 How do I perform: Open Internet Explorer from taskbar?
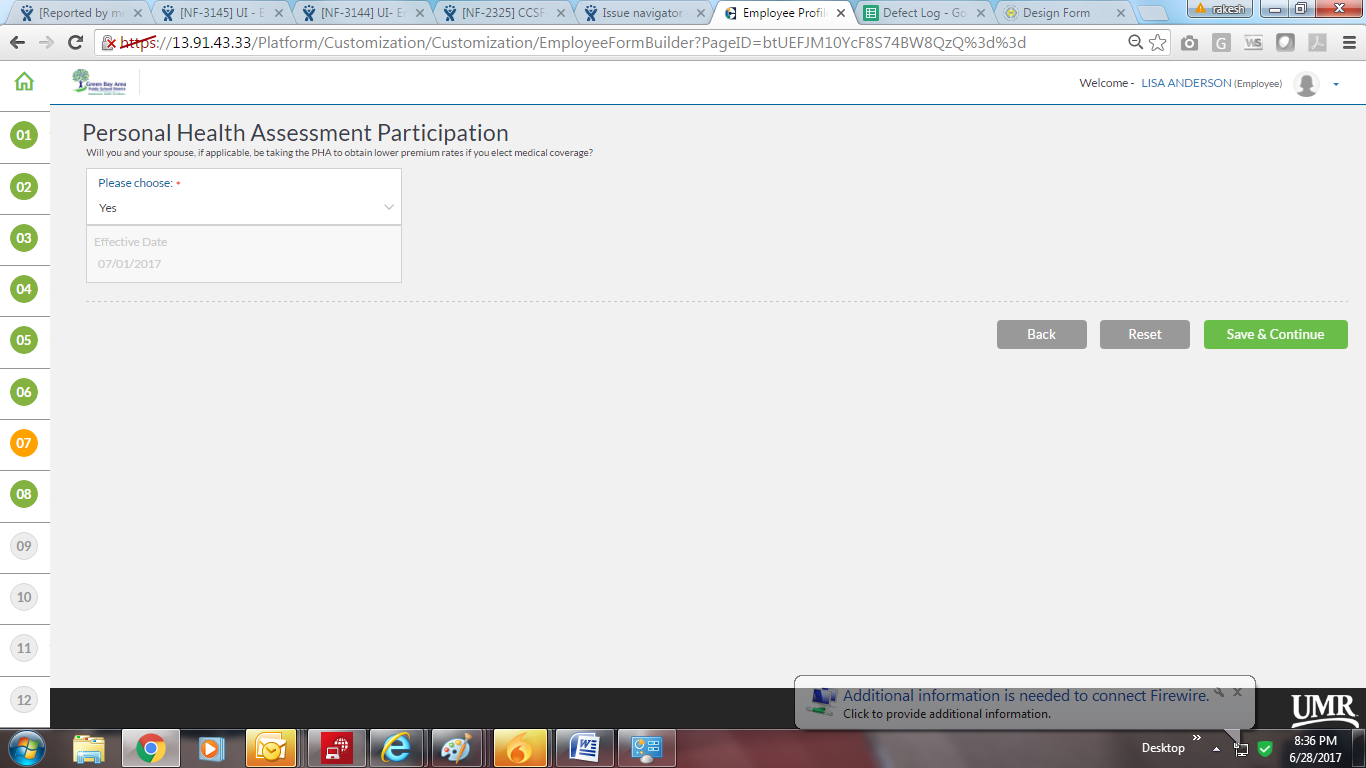[396, 748]
